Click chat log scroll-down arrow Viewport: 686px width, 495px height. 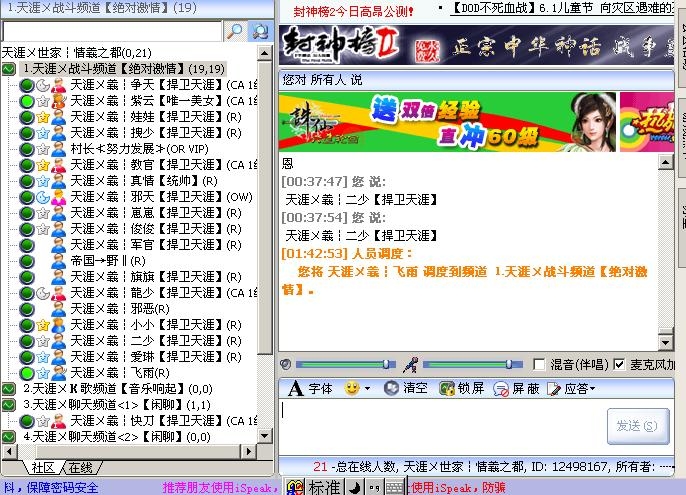pos(665,342)
